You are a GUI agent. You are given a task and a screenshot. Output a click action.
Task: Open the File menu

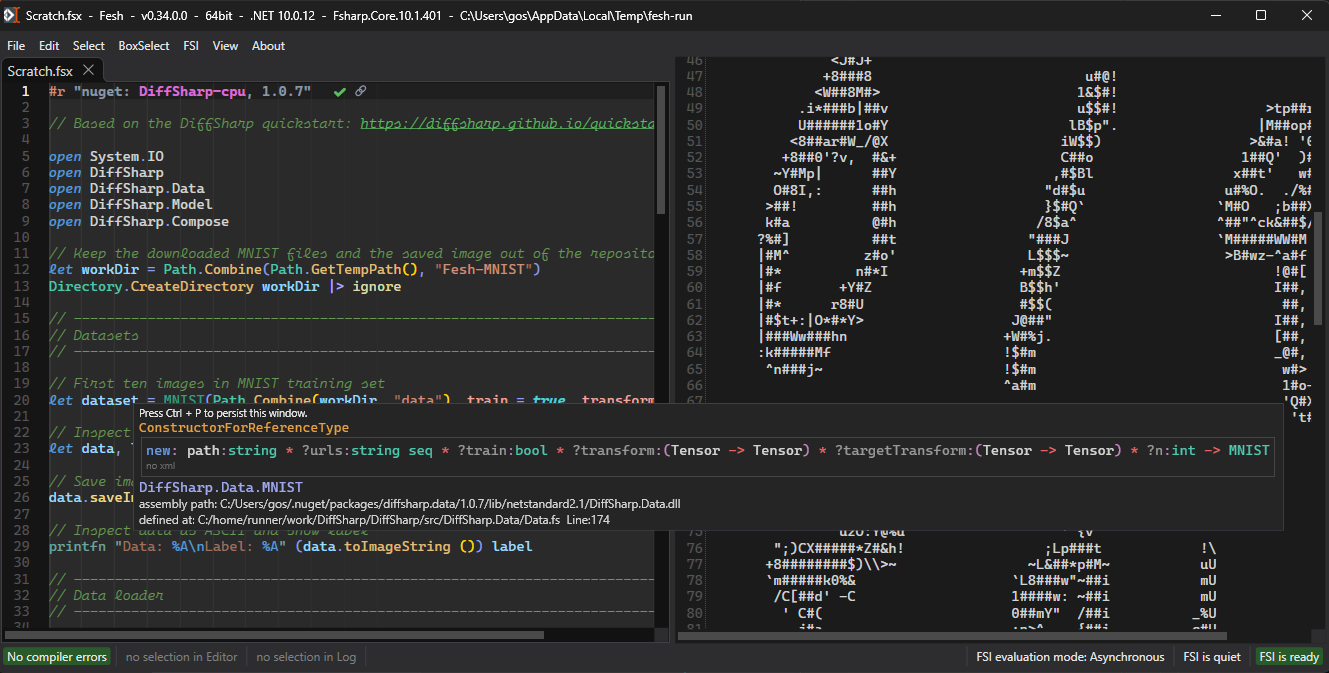click(x=16, y=46)
